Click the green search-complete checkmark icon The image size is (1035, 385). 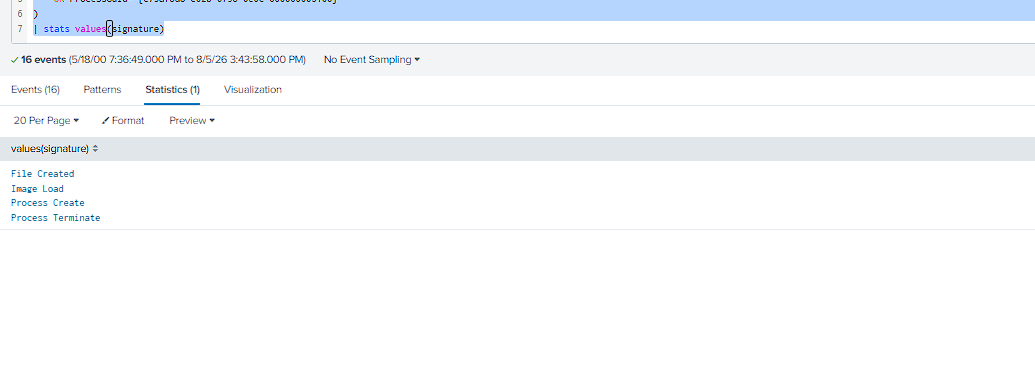point(15,59)
